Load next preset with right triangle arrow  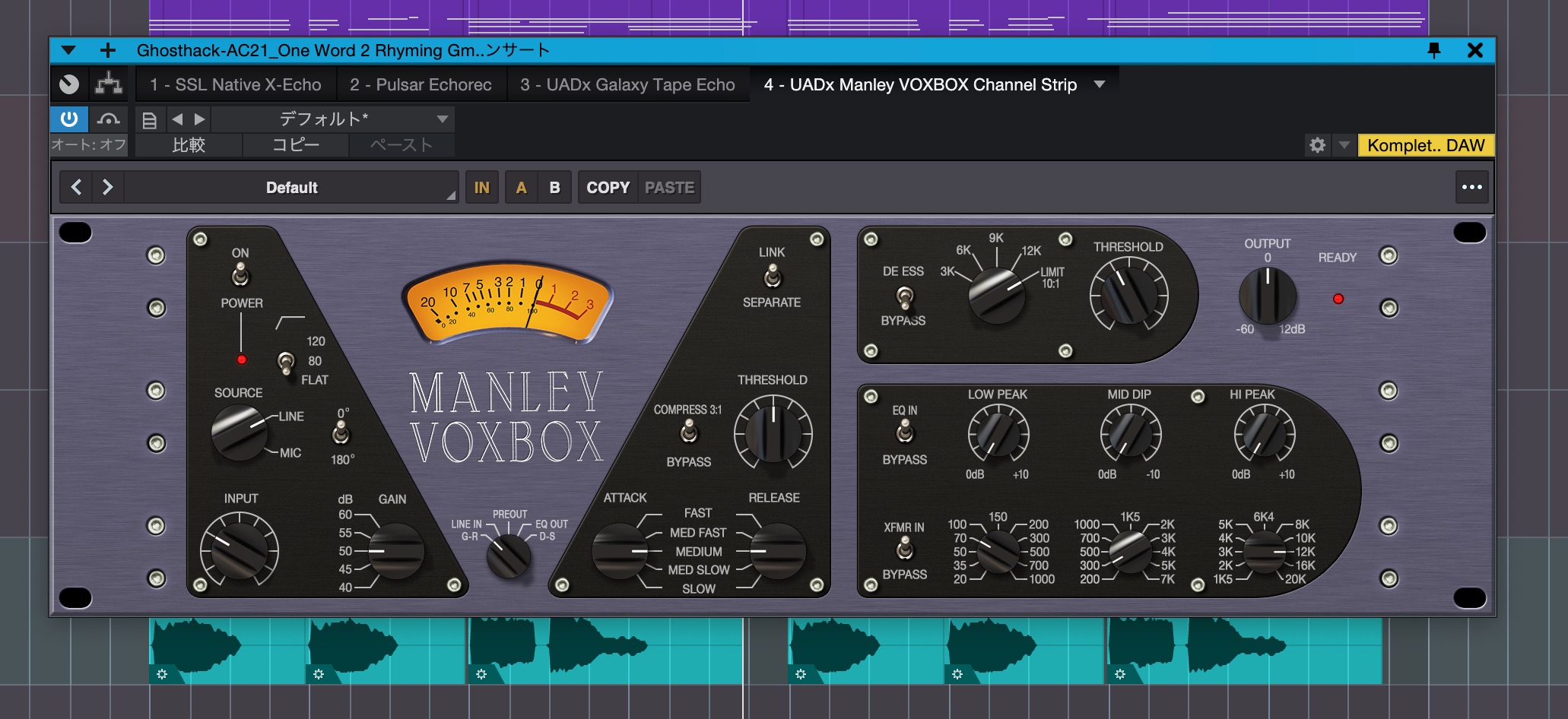tap(199, 119)
